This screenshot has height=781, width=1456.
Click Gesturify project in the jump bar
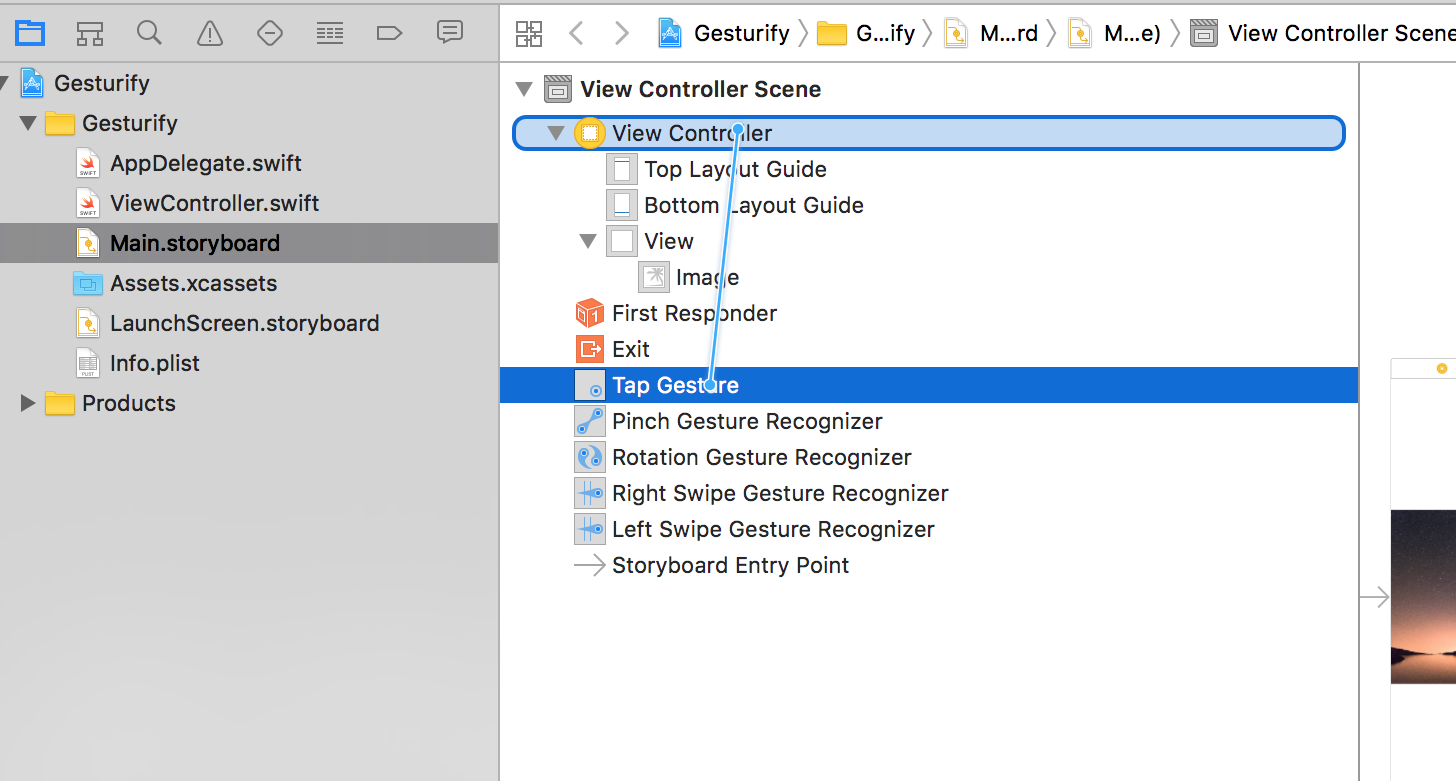pos(725,34)
